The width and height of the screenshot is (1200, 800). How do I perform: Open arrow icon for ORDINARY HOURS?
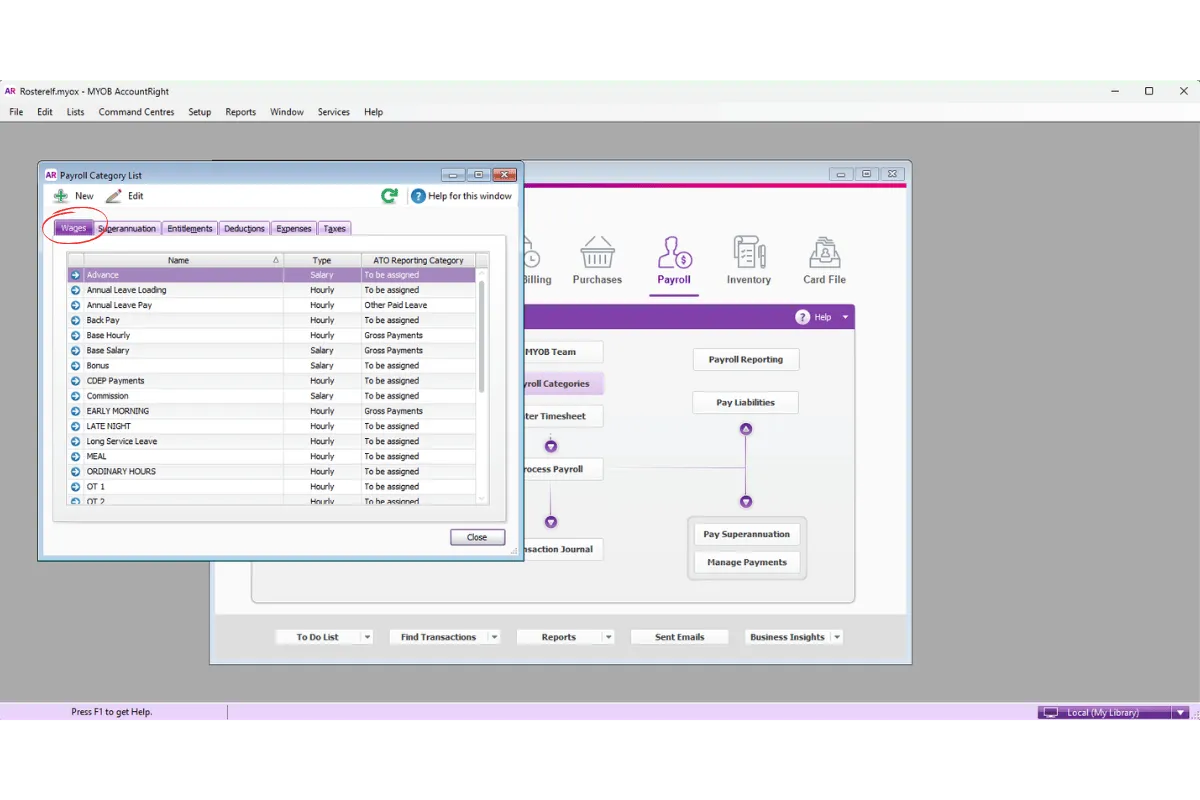click(x=75, y=471)
